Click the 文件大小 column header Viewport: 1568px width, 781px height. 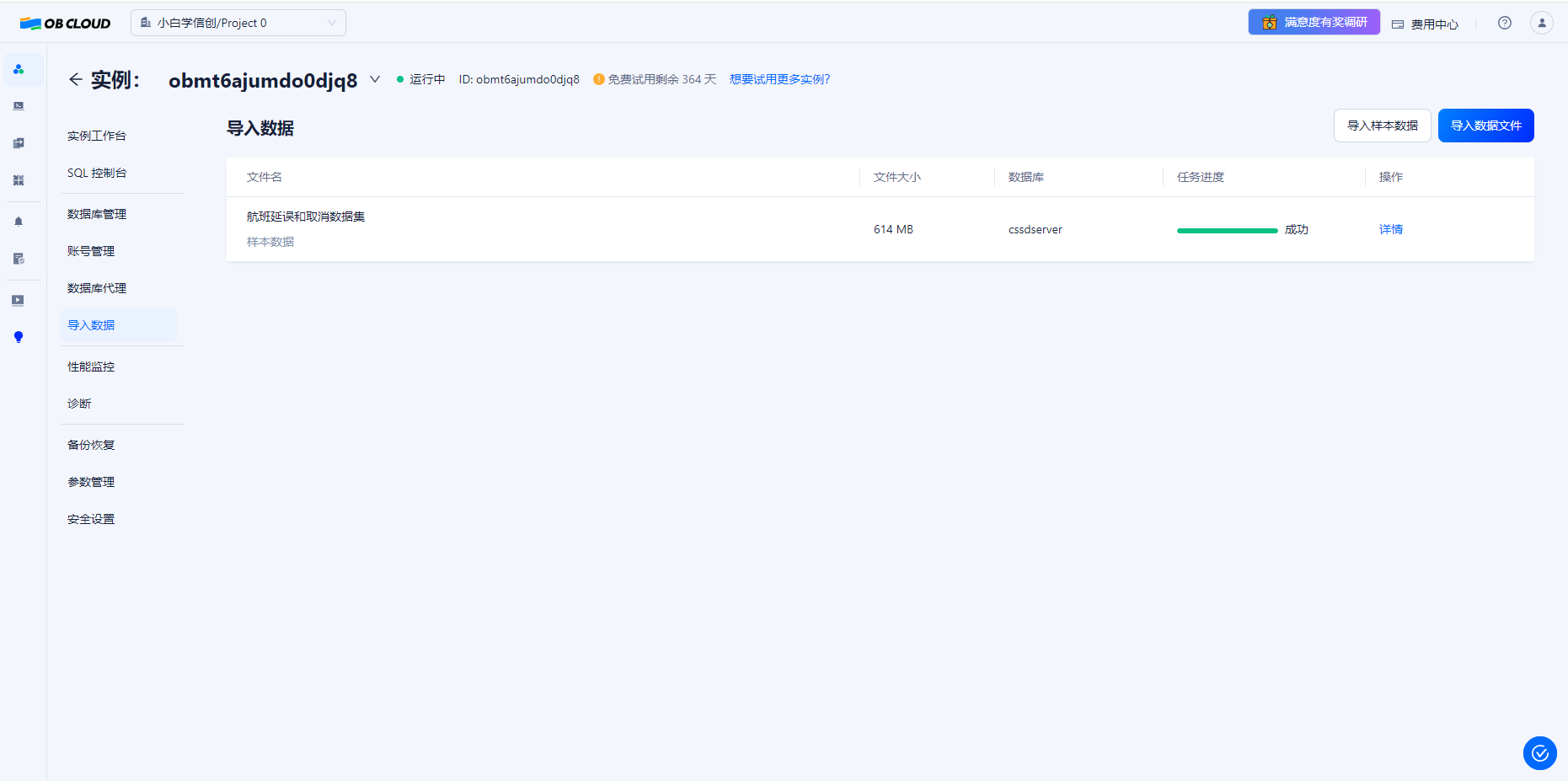(897, 177)
